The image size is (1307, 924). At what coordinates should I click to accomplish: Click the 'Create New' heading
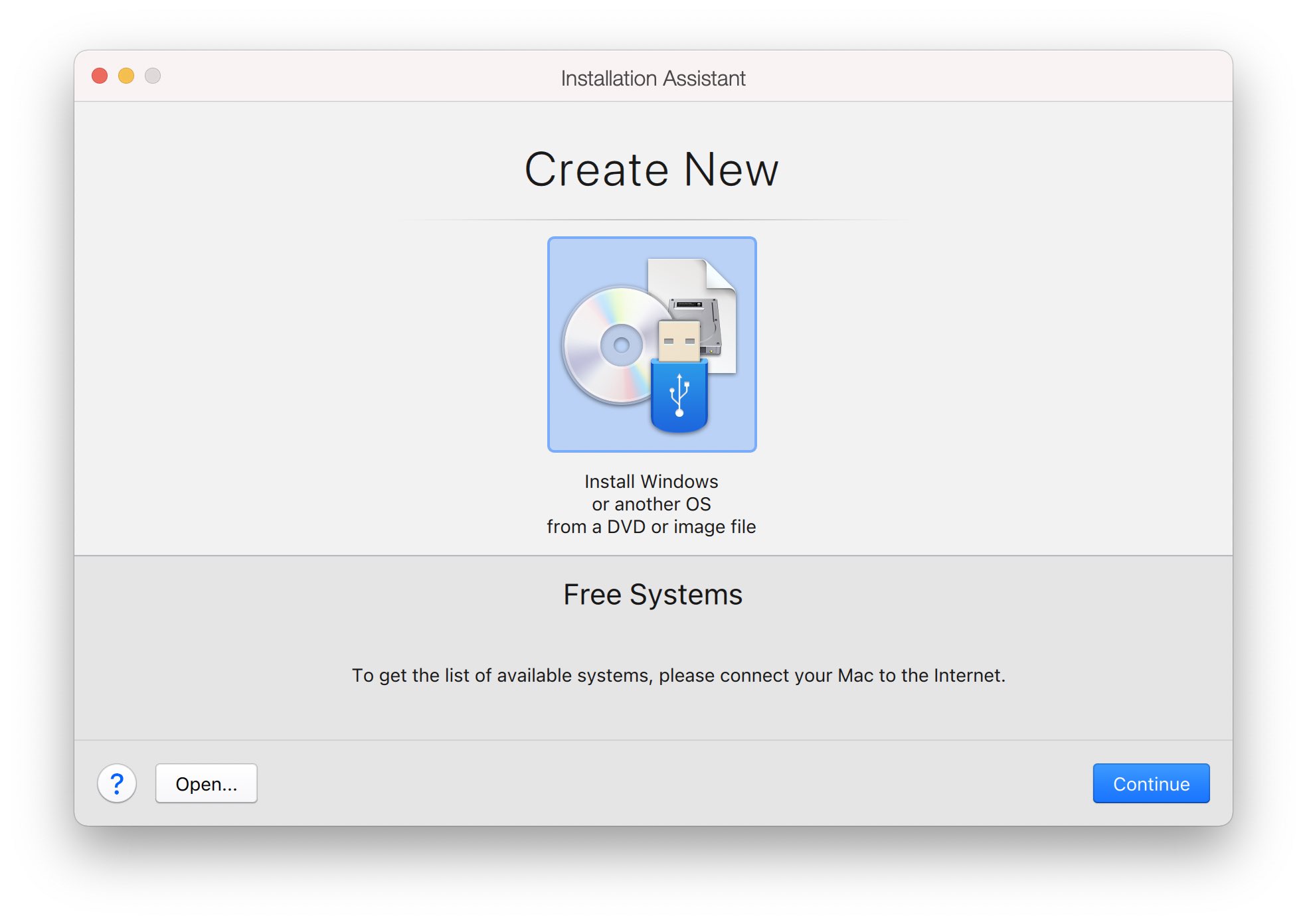click(652, 169)
